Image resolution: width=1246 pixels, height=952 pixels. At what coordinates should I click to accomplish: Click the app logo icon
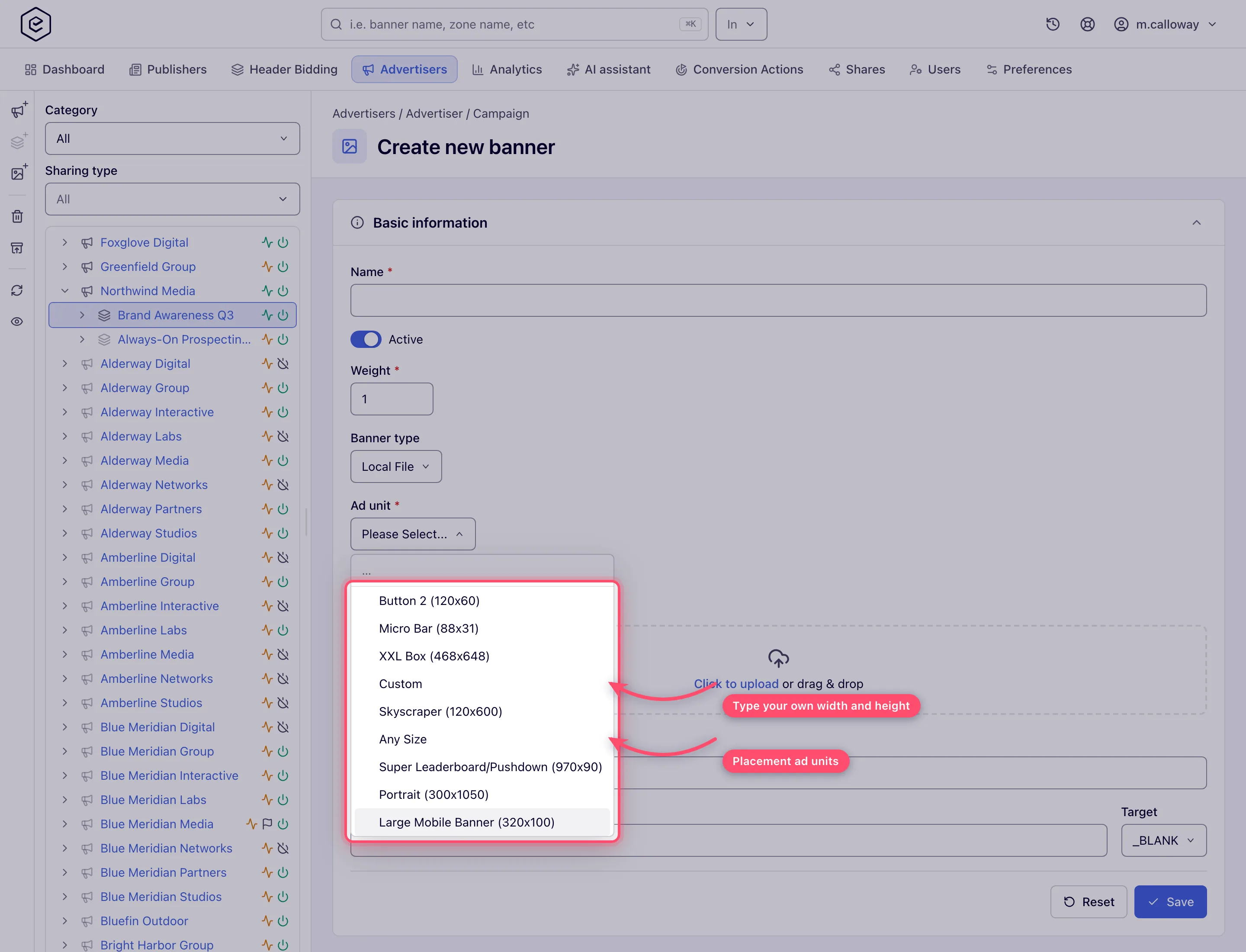pos(36,24)
